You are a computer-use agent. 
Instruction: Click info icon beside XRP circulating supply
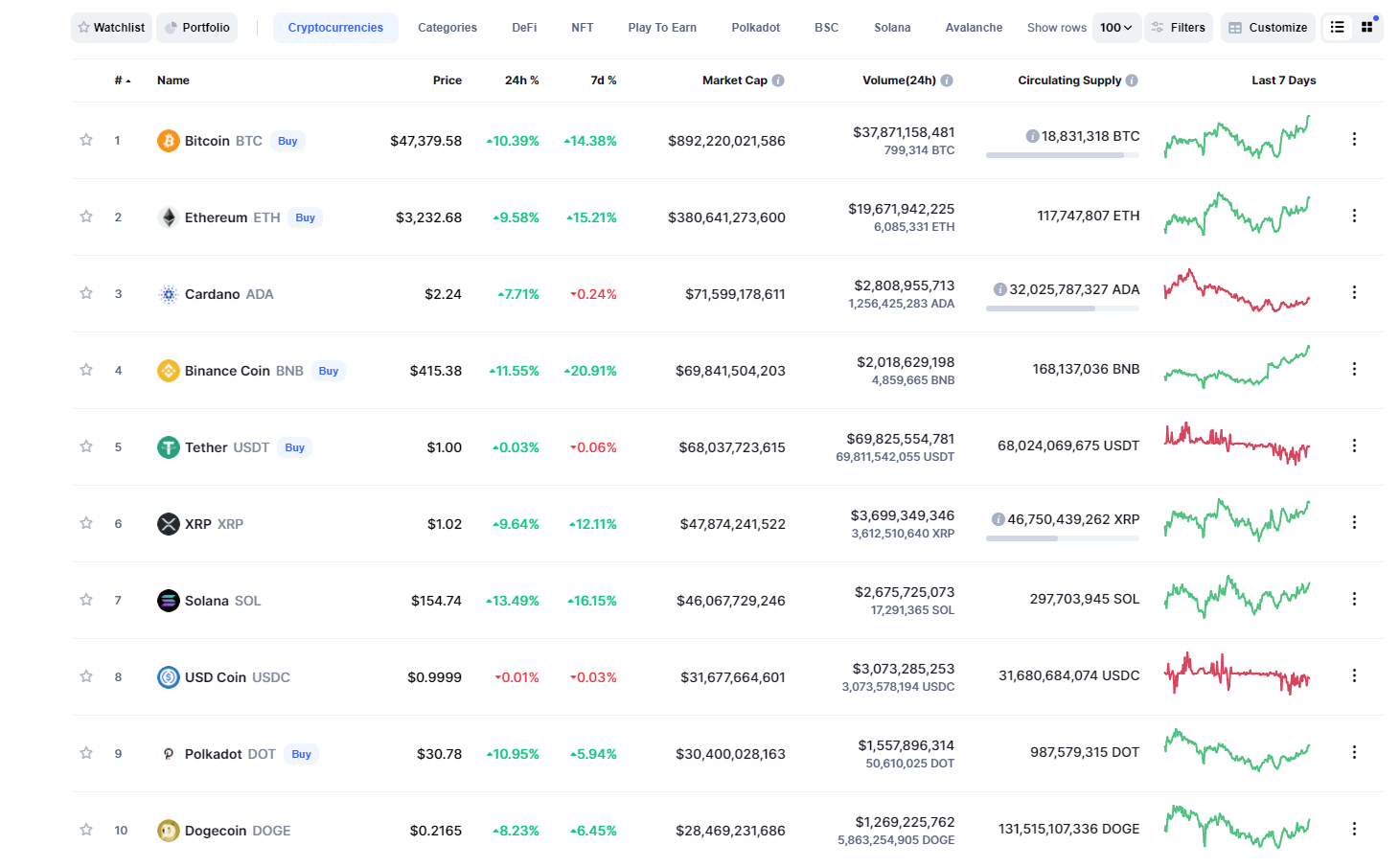(x=998, y=519)
